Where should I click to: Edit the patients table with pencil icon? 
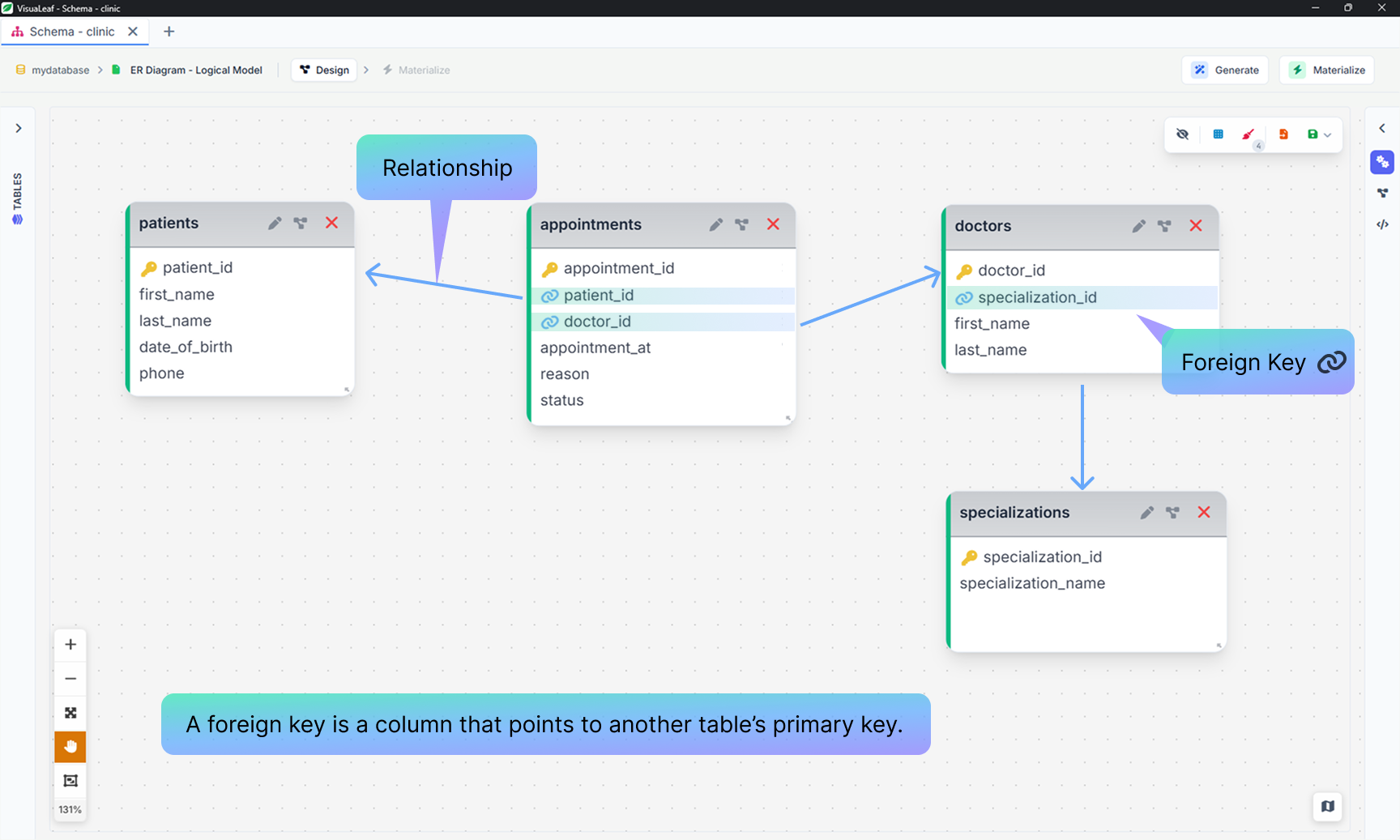[275, 223]
